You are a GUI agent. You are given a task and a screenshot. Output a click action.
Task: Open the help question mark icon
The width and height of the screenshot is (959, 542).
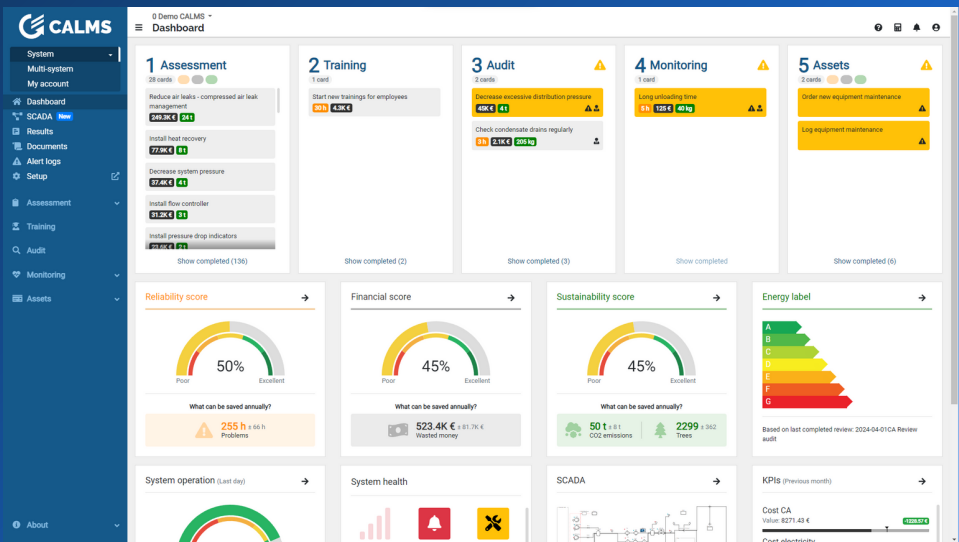coord(878,28)
